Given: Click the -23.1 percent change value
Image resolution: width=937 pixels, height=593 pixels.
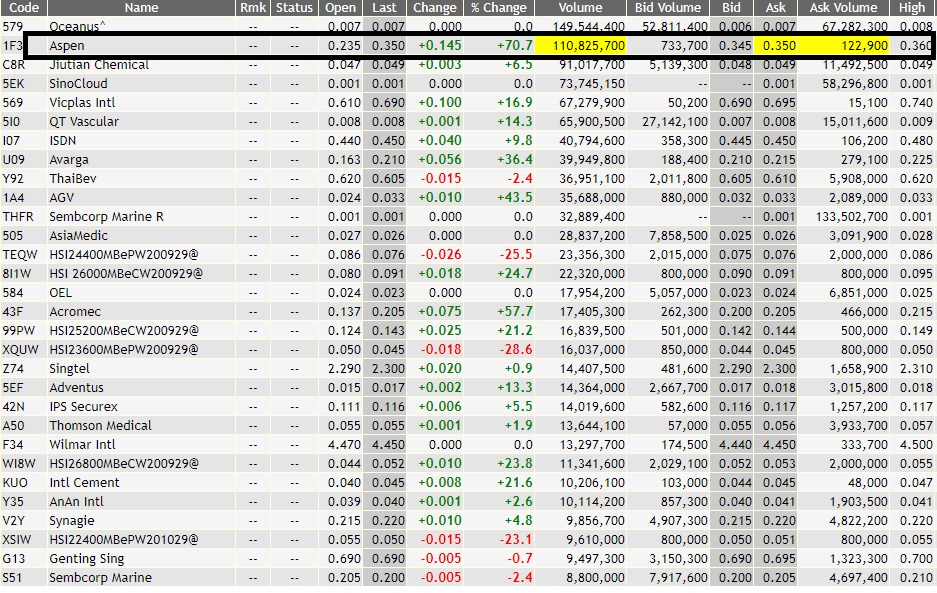Looking at the screenshot, I should (x=516, y=540).
